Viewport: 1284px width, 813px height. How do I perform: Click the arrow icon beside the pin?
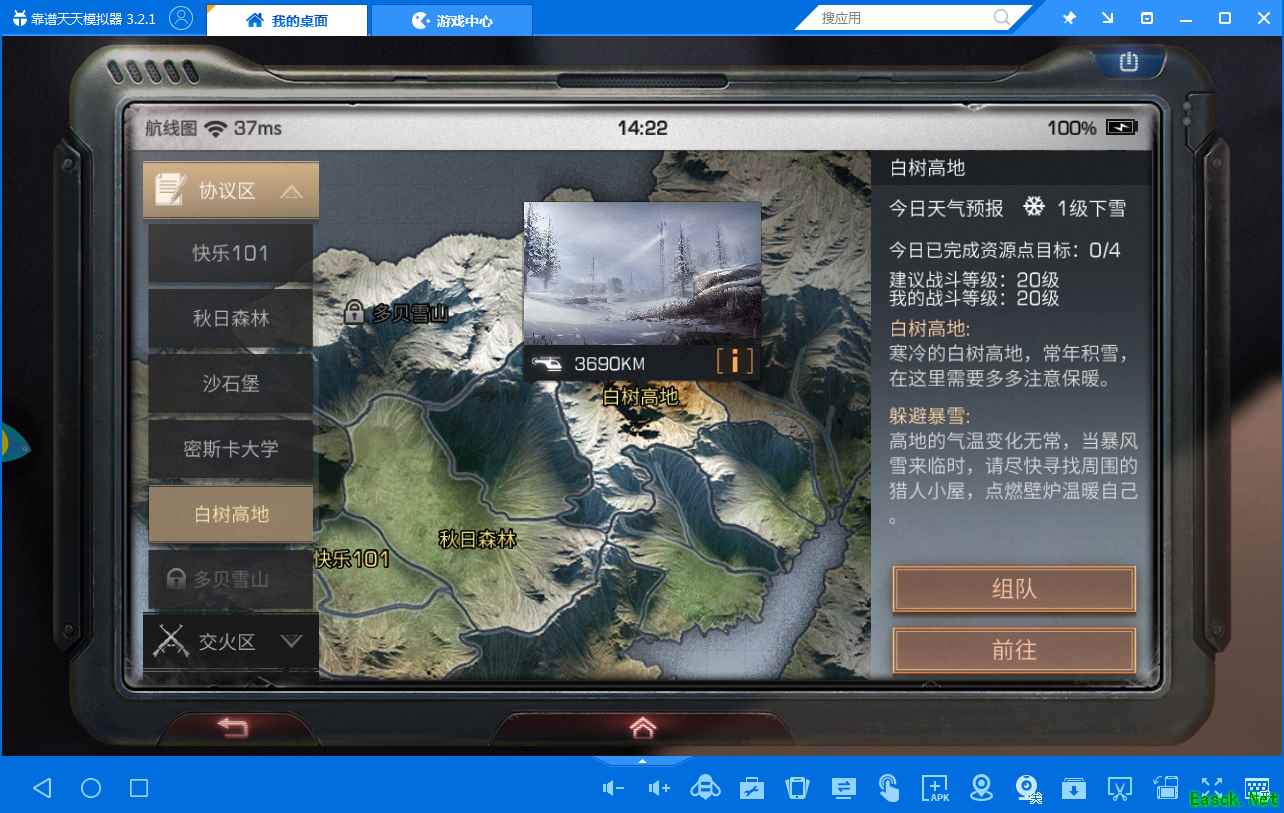[x=1108, y=18]
